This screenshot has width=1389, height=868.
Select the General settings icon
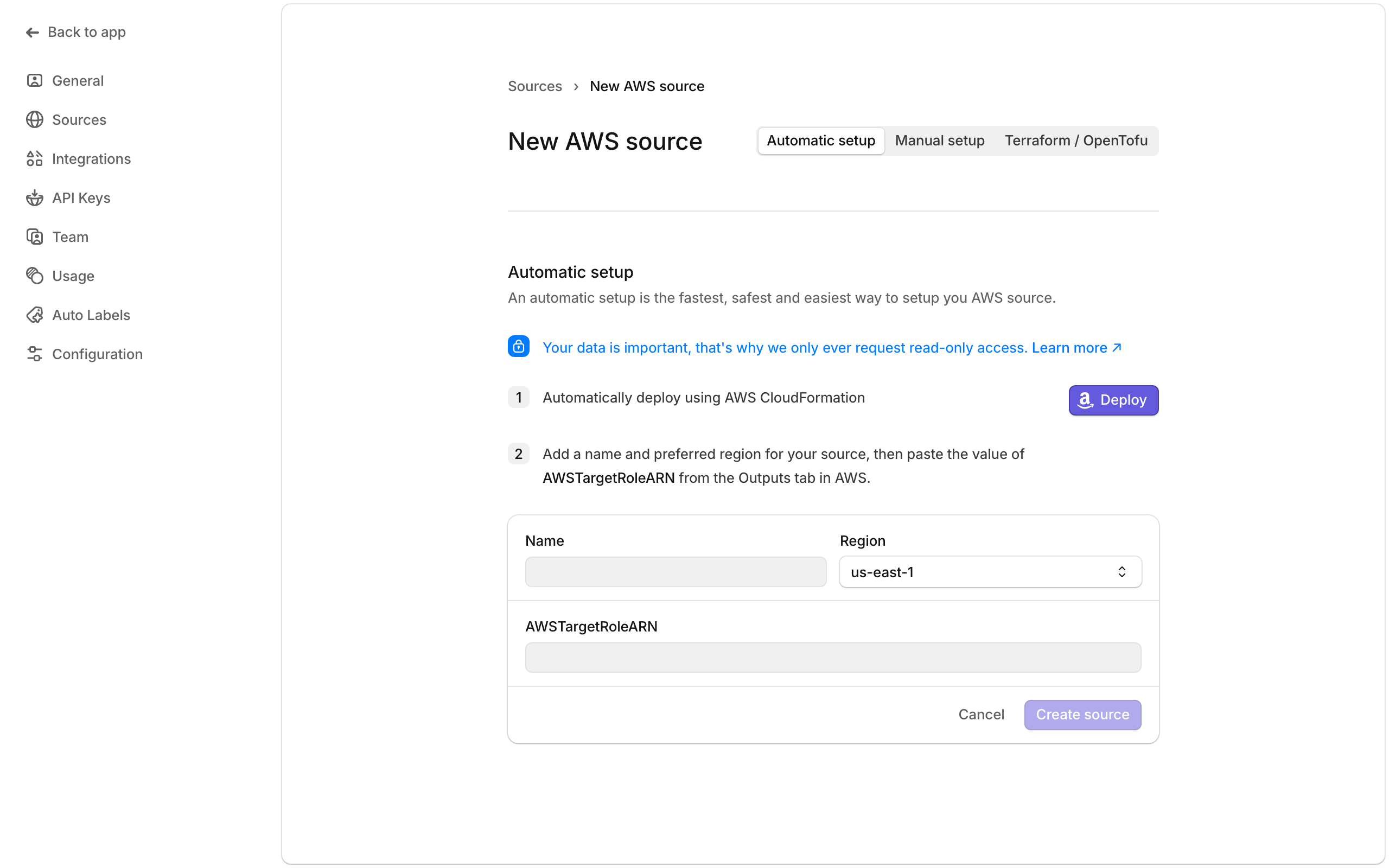coord(34,80)
